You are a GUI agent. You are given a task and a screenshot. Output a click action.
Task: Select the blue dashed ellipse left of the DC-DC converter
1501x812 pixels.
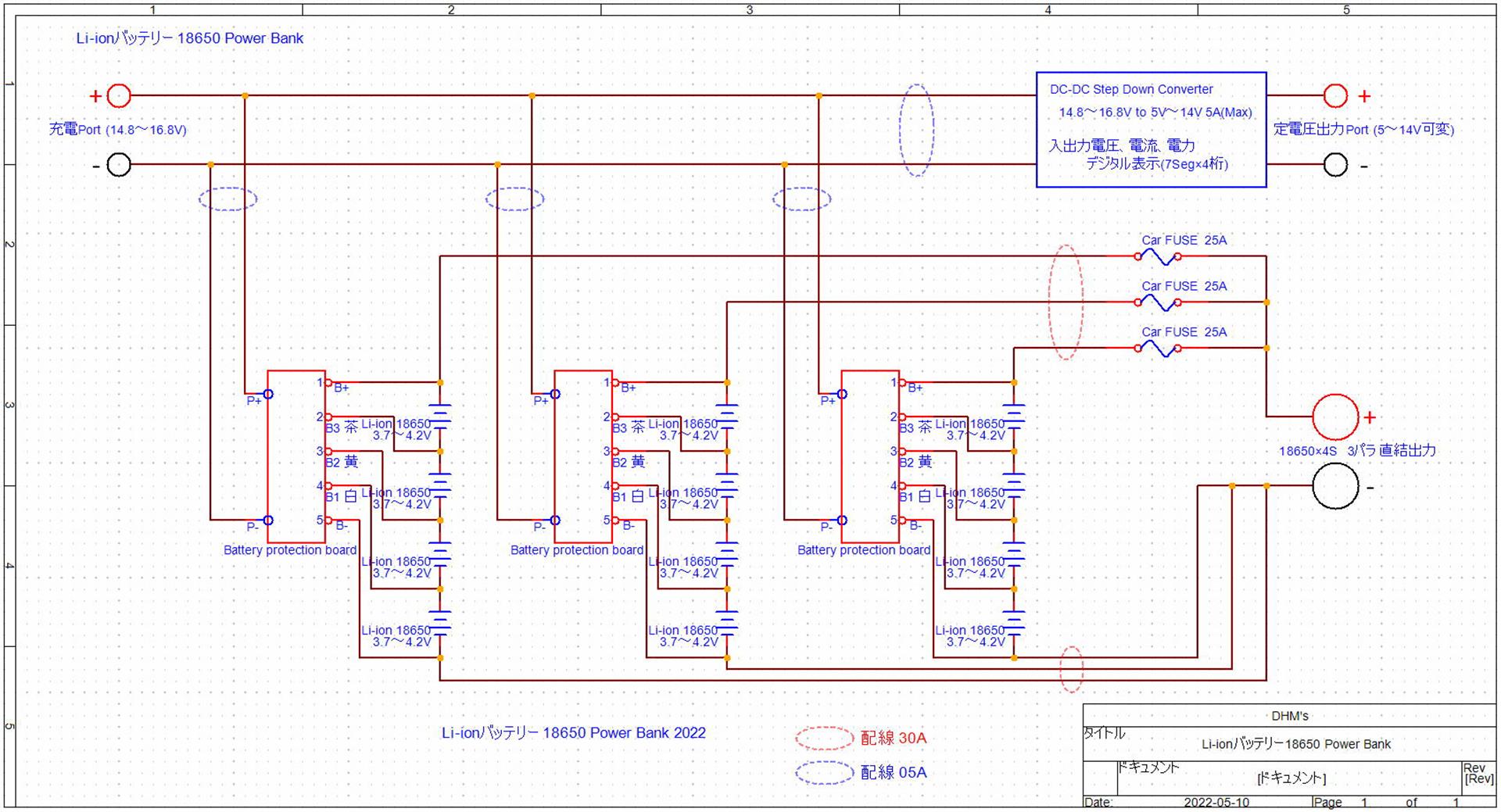coord(916,130)
